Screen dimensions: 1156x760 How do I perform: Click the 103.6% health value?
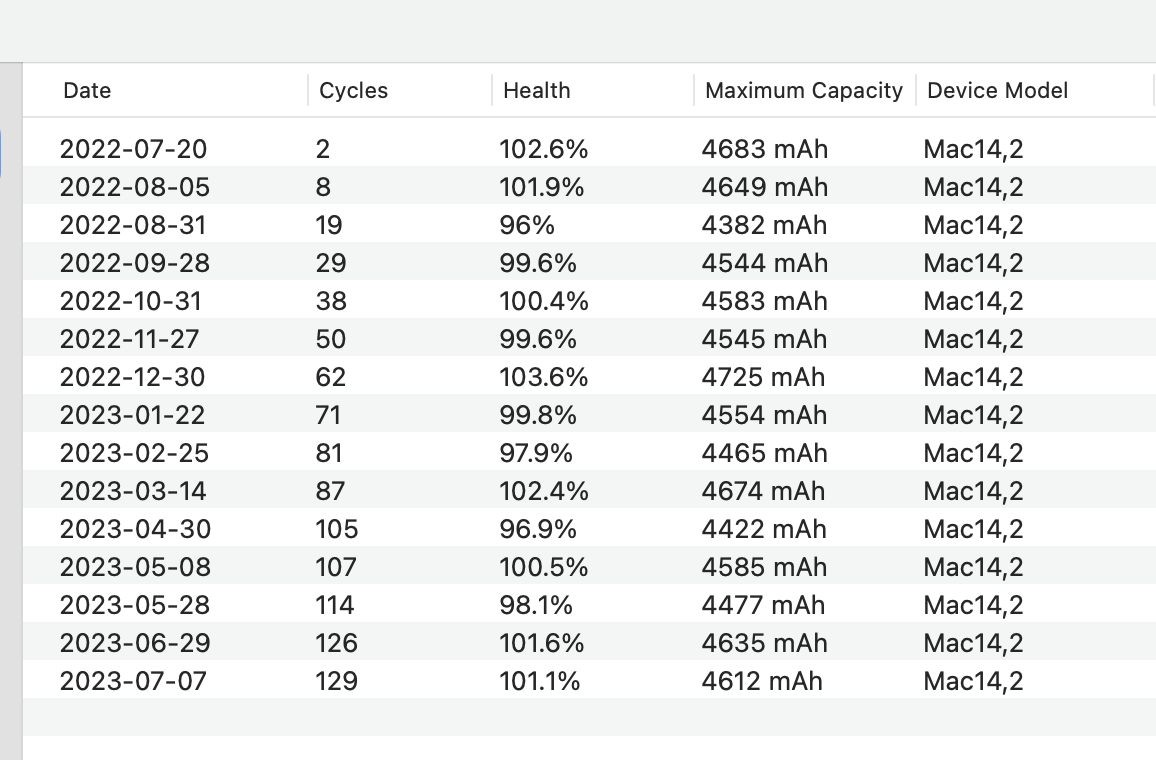[544, 377]
